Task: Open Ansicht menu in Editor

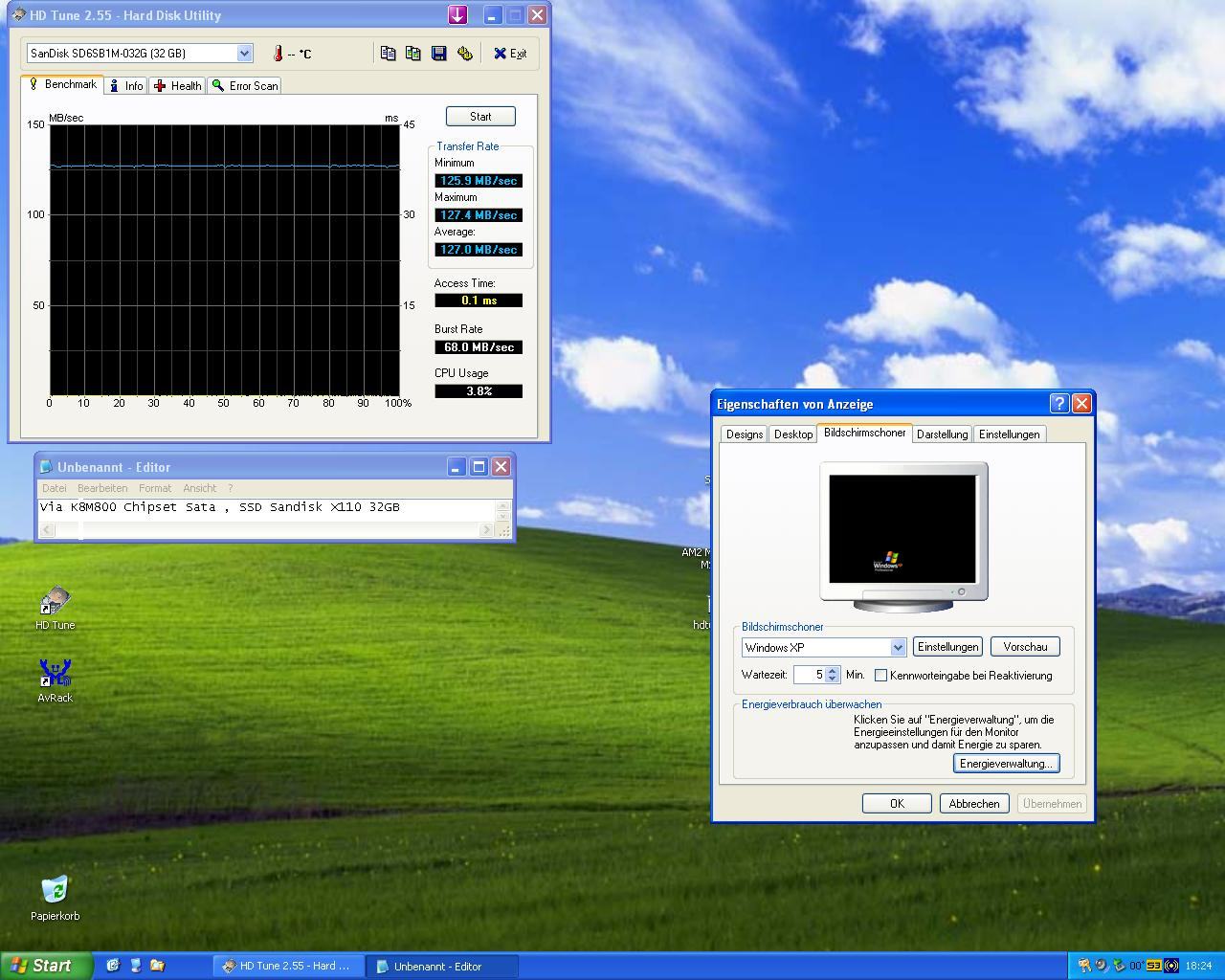Action: tap(200, 488)
